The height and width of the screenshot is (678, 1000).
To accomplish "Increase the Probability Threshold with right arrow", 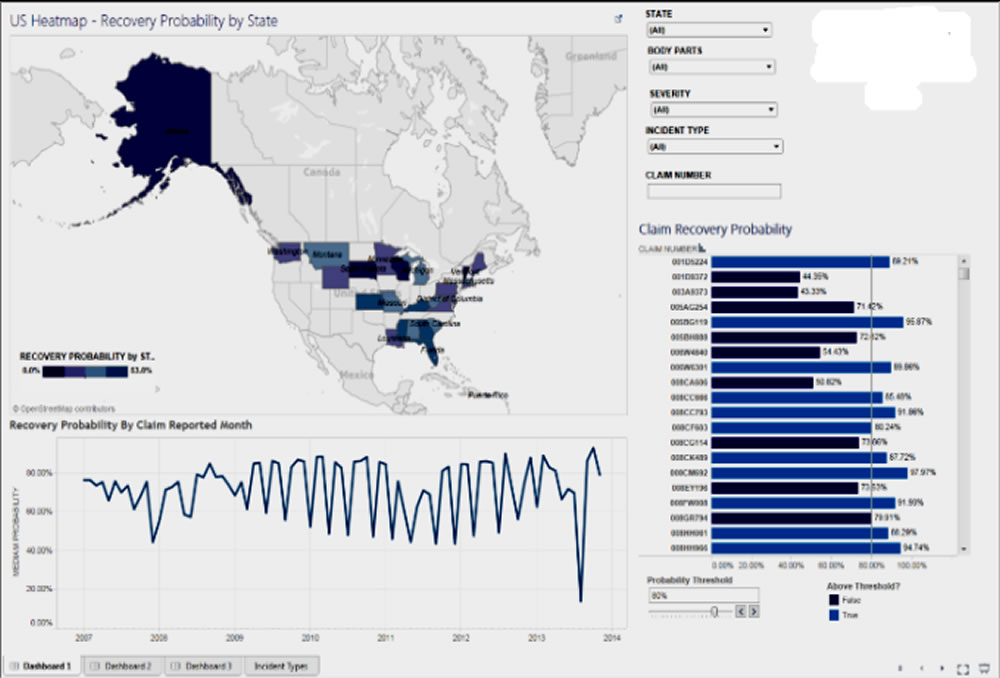I will click(752, 611).
